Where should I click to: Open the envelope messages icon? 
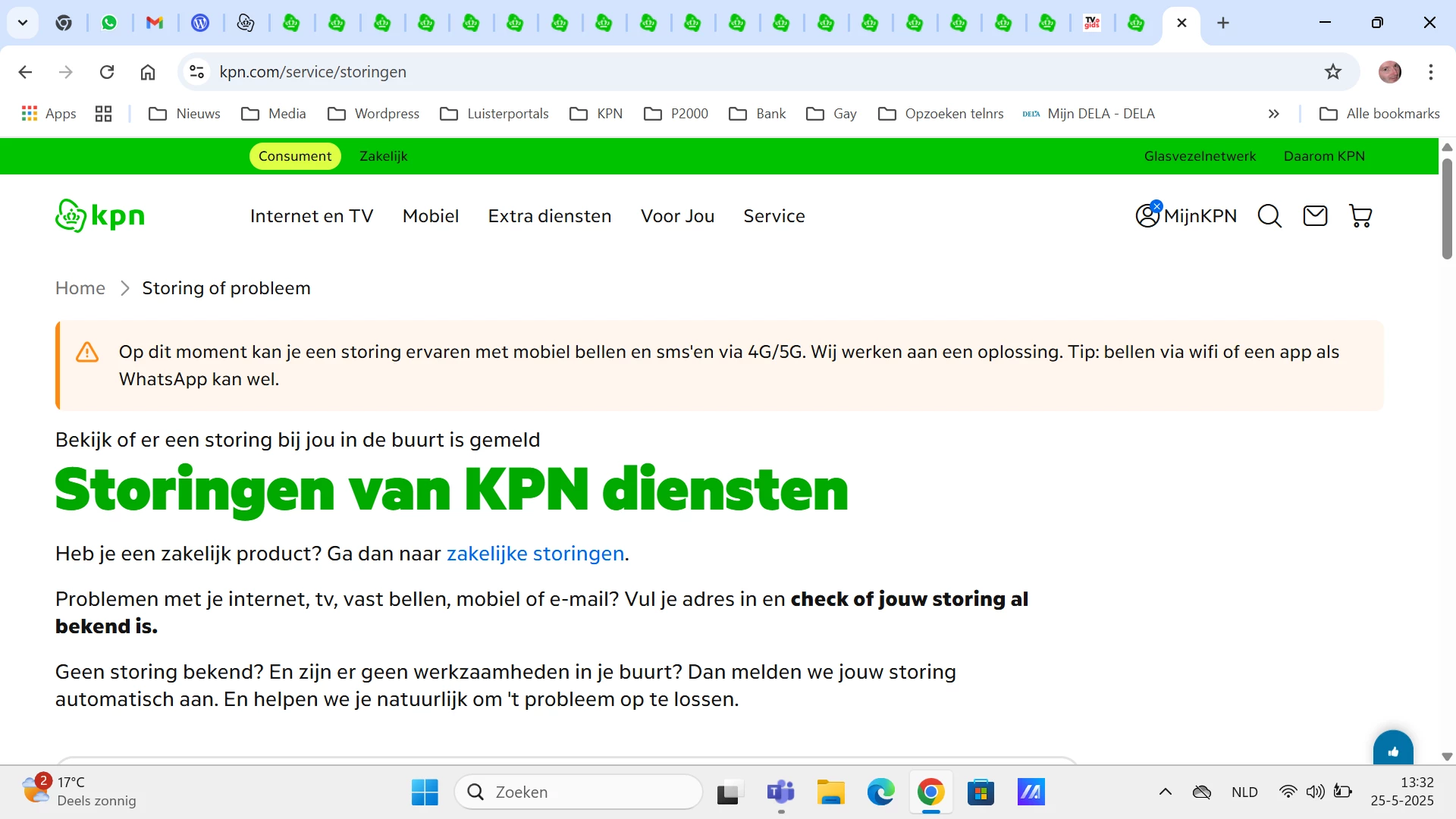1315,216
